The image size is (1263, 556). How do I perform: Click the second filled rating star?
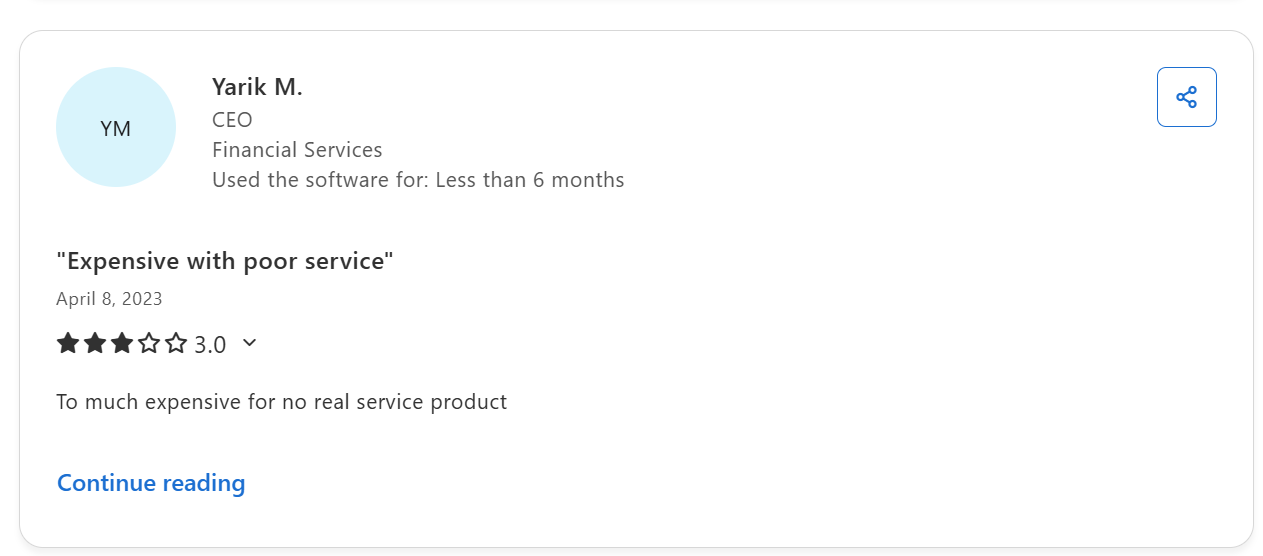tap(95, 344)
